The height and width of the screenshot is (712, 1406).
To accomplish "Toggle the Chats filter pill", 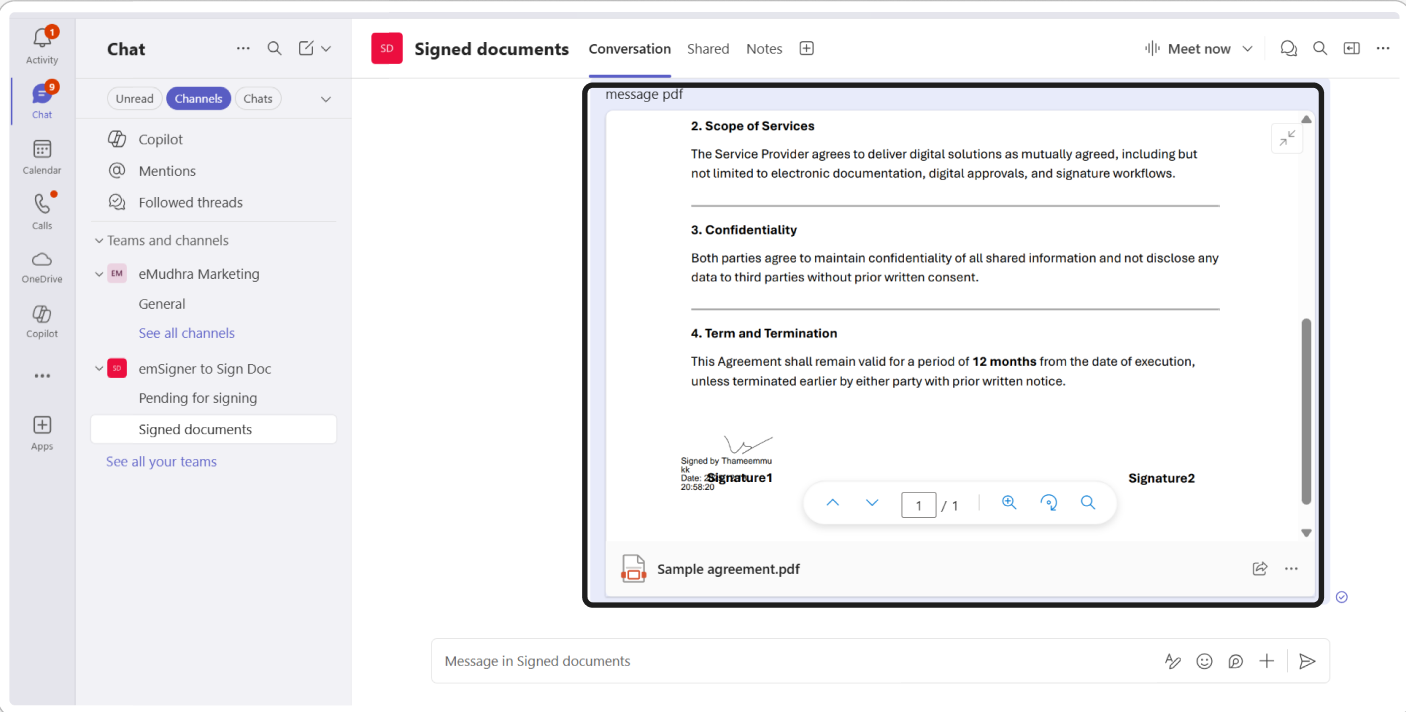I will coord(258,99).
